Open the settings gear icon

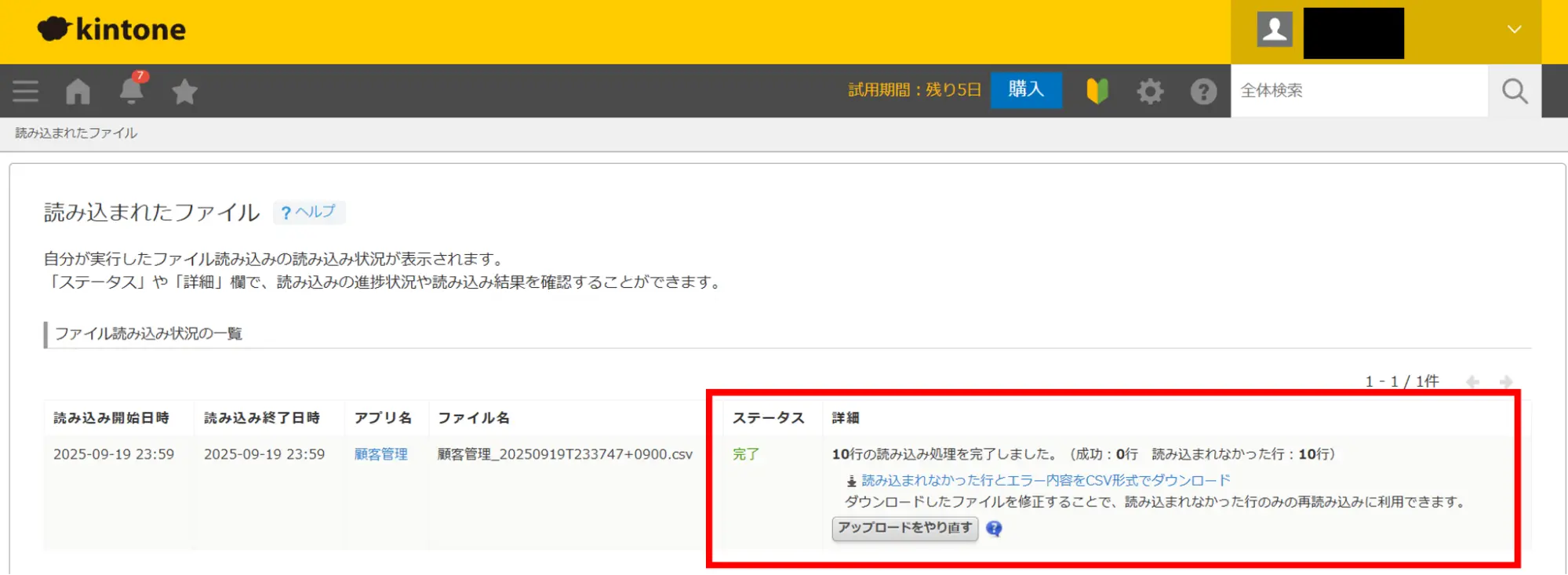pyautogui.click(x=1150, y=92)
